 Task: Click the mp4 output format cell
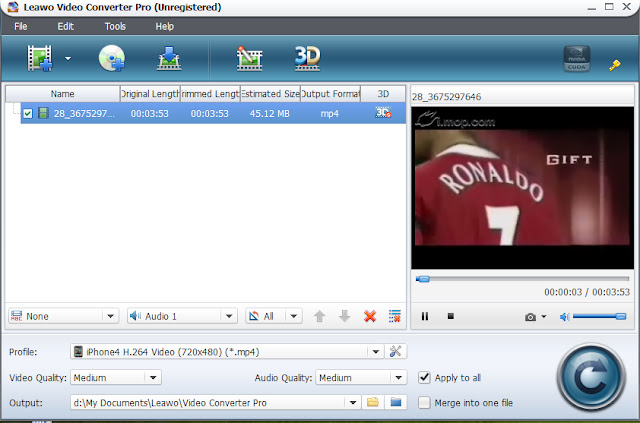(330, 114)
